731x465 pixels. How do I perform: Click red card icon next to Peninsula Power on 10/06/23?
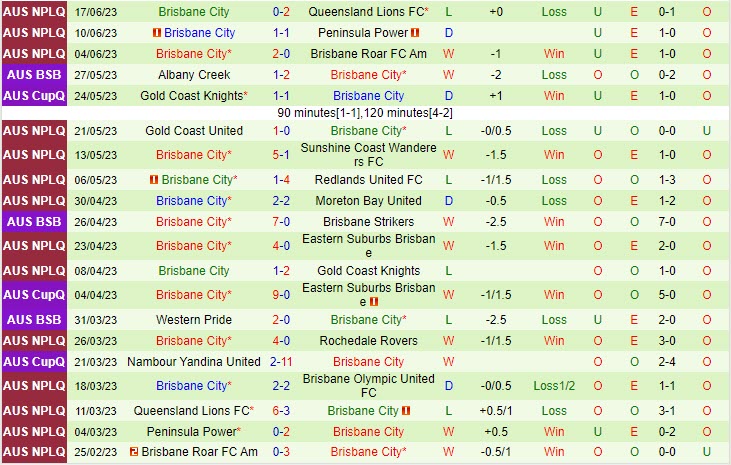[416, 33]
